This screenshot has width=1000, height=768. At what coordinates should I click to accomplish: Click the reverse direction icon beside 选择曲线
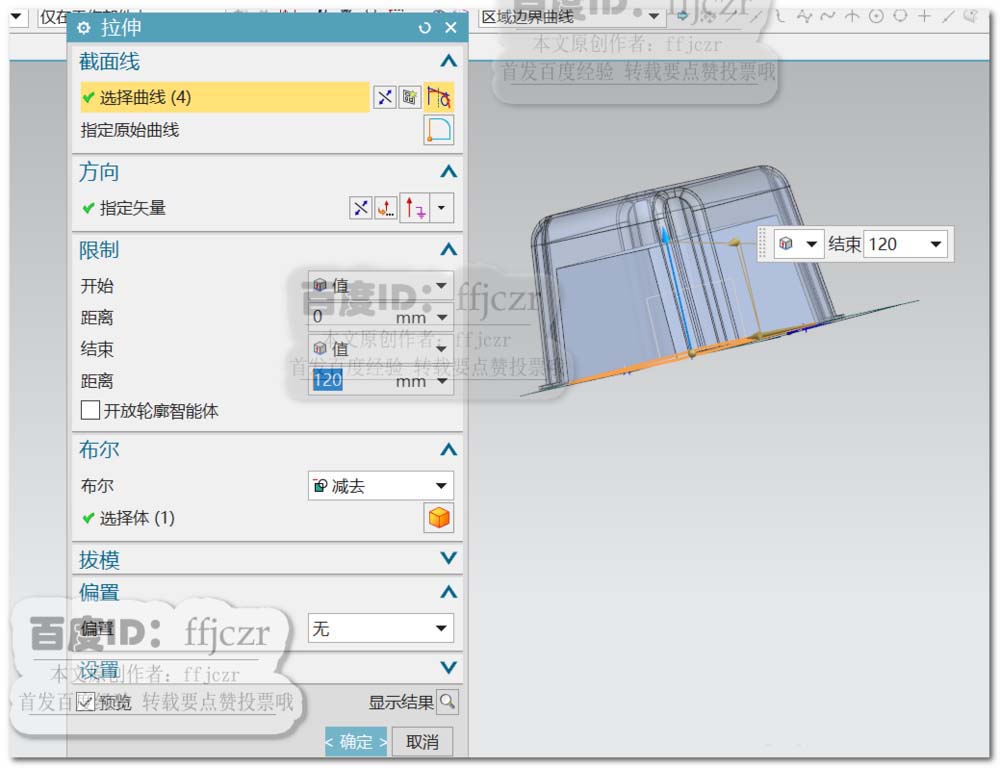tap(385, 98)
